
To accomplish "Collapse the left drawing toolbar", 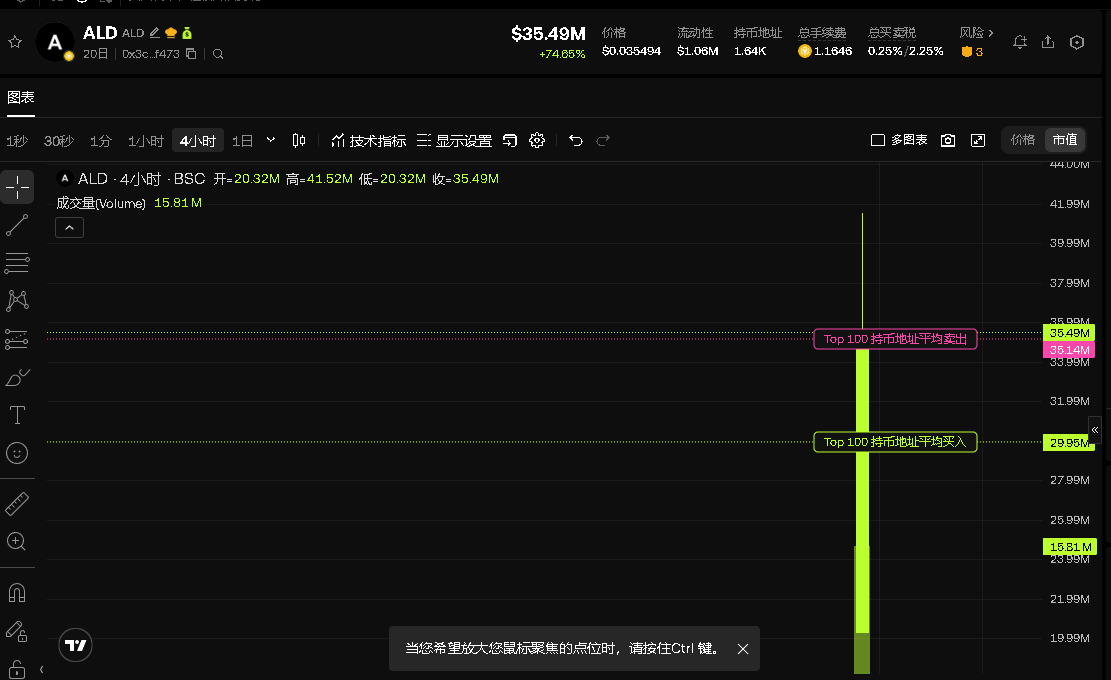I will (x=41, y=669).
